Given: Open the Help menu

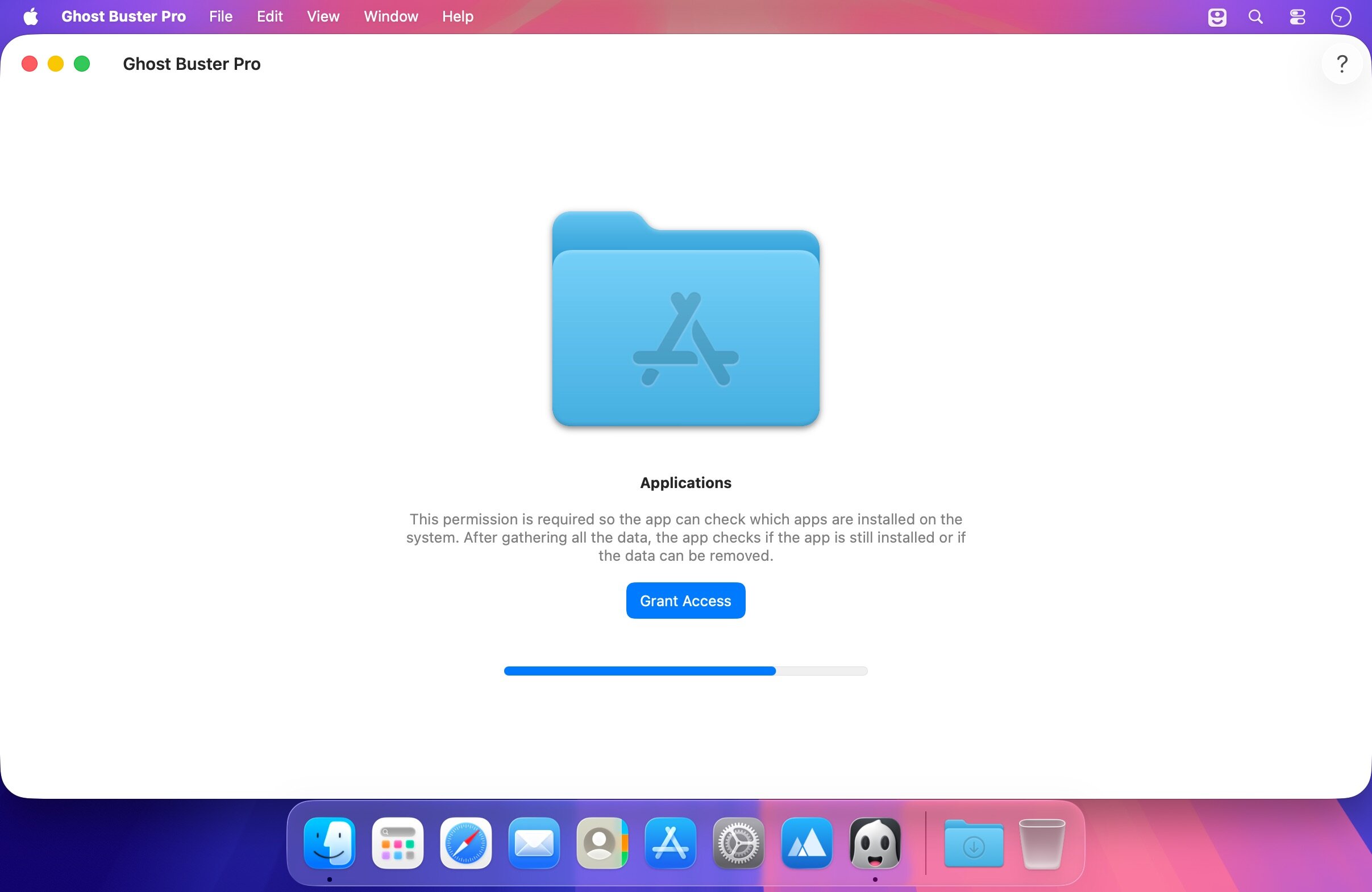Looking at the screenshot, I should pyautogui.click(x=458, y=16).
